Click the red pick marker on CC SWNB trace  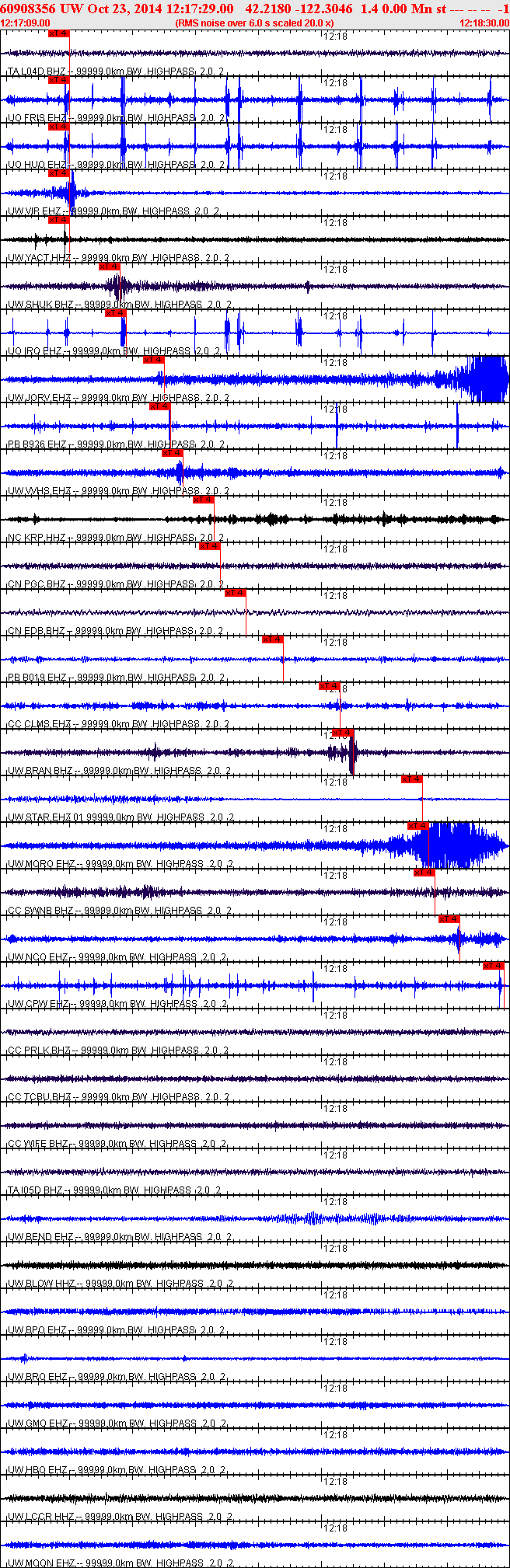point(424,873)
